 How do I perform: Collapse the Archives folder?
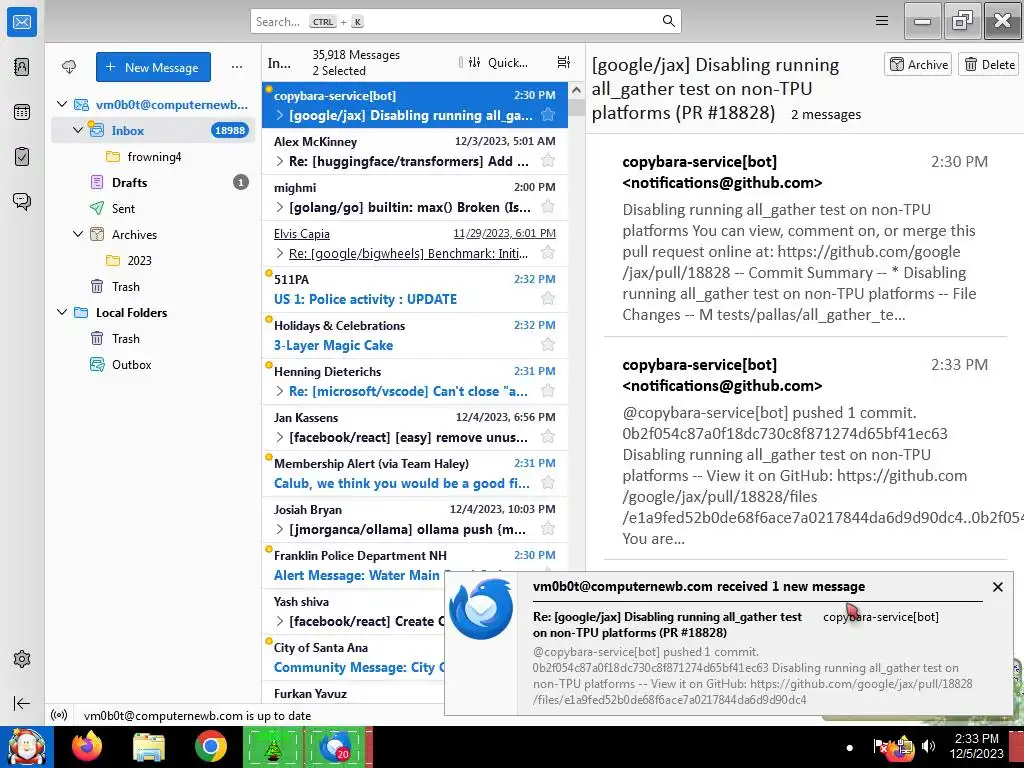click(78, 234)
